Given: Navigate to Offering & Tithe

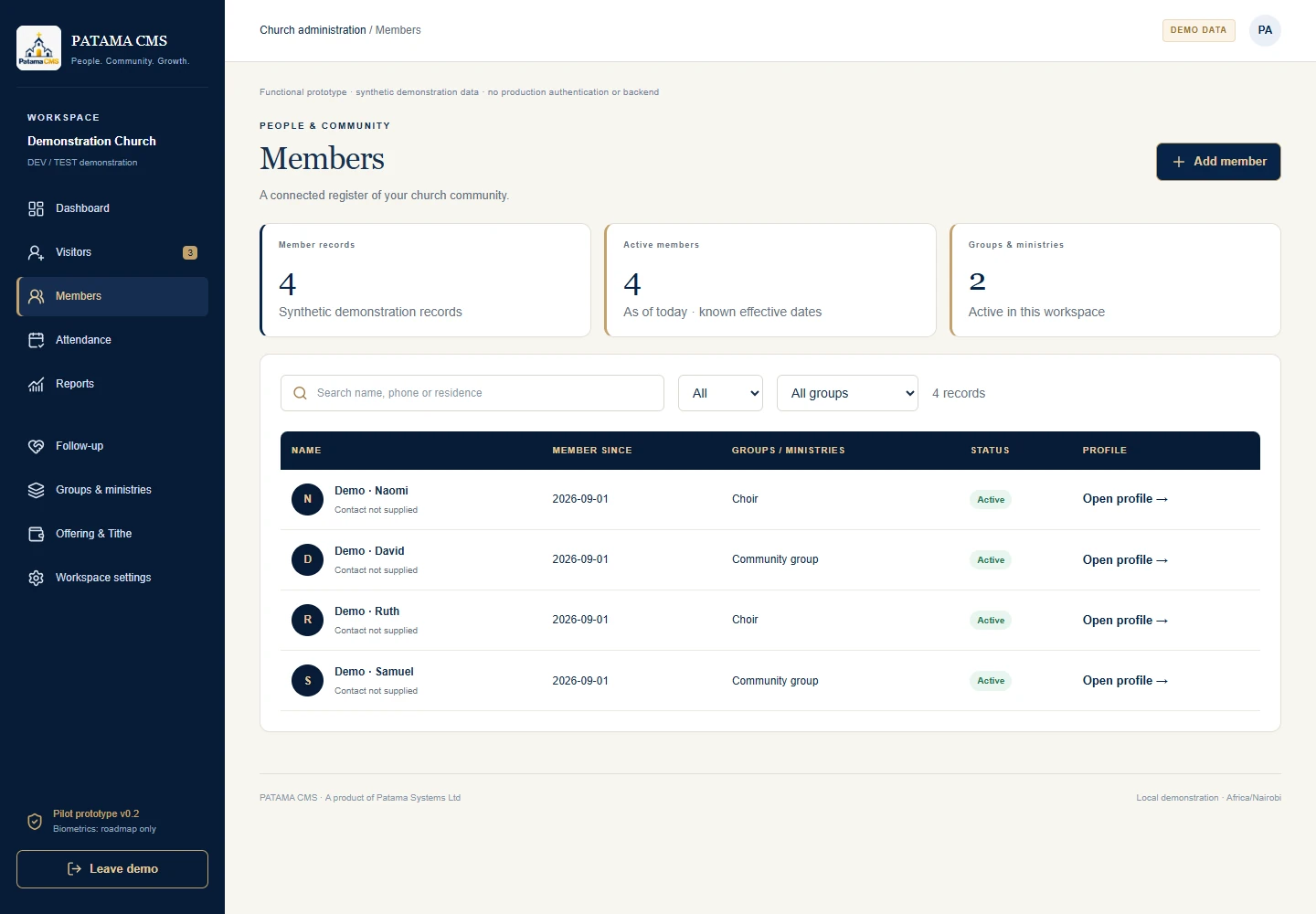Looking at the screenshot, I should 112,534.
